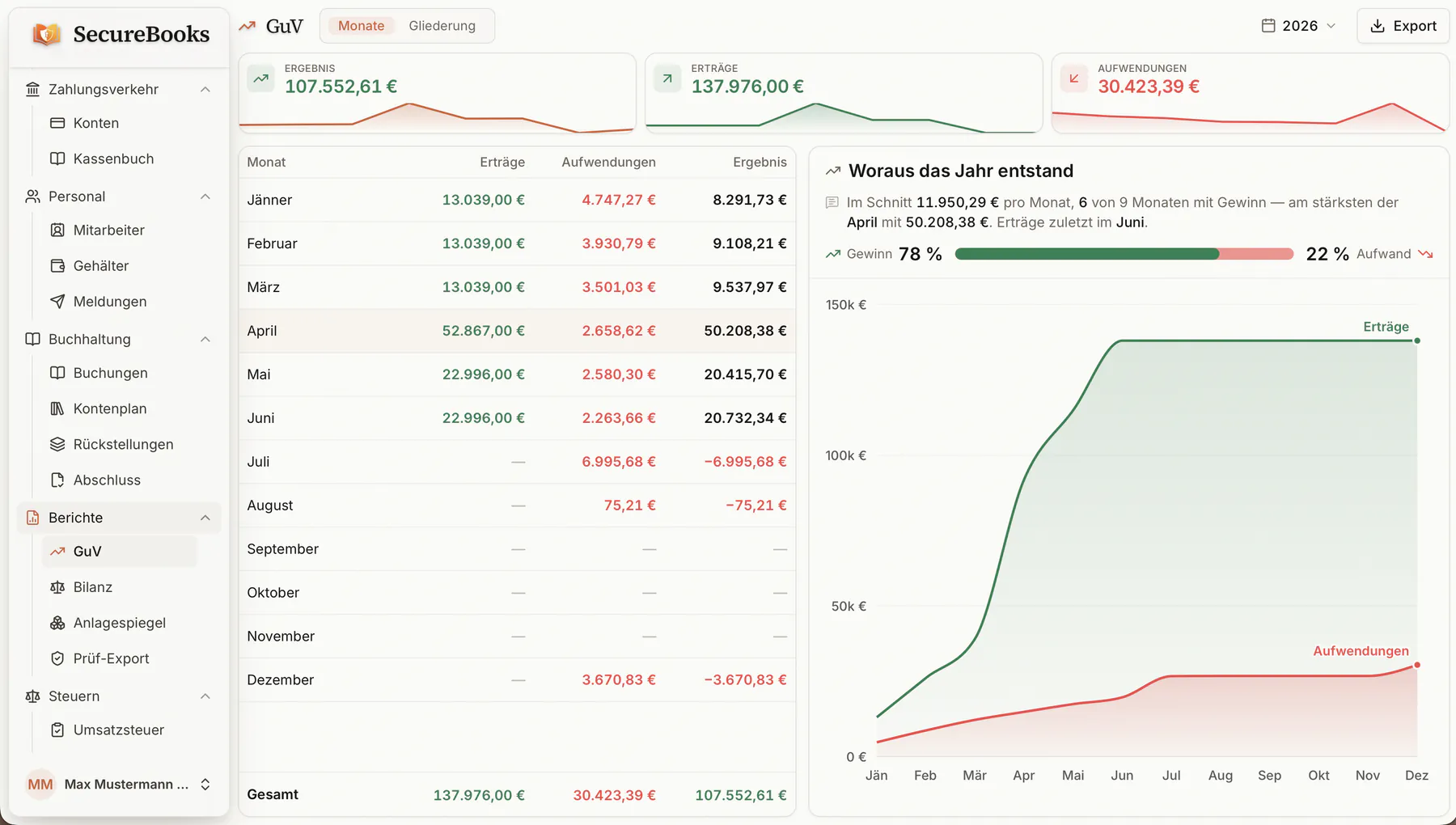Screen dimensions: 1456x825
Task: Click the Aufwendungen arrow icon in summary card
Action: (1074, 78)
